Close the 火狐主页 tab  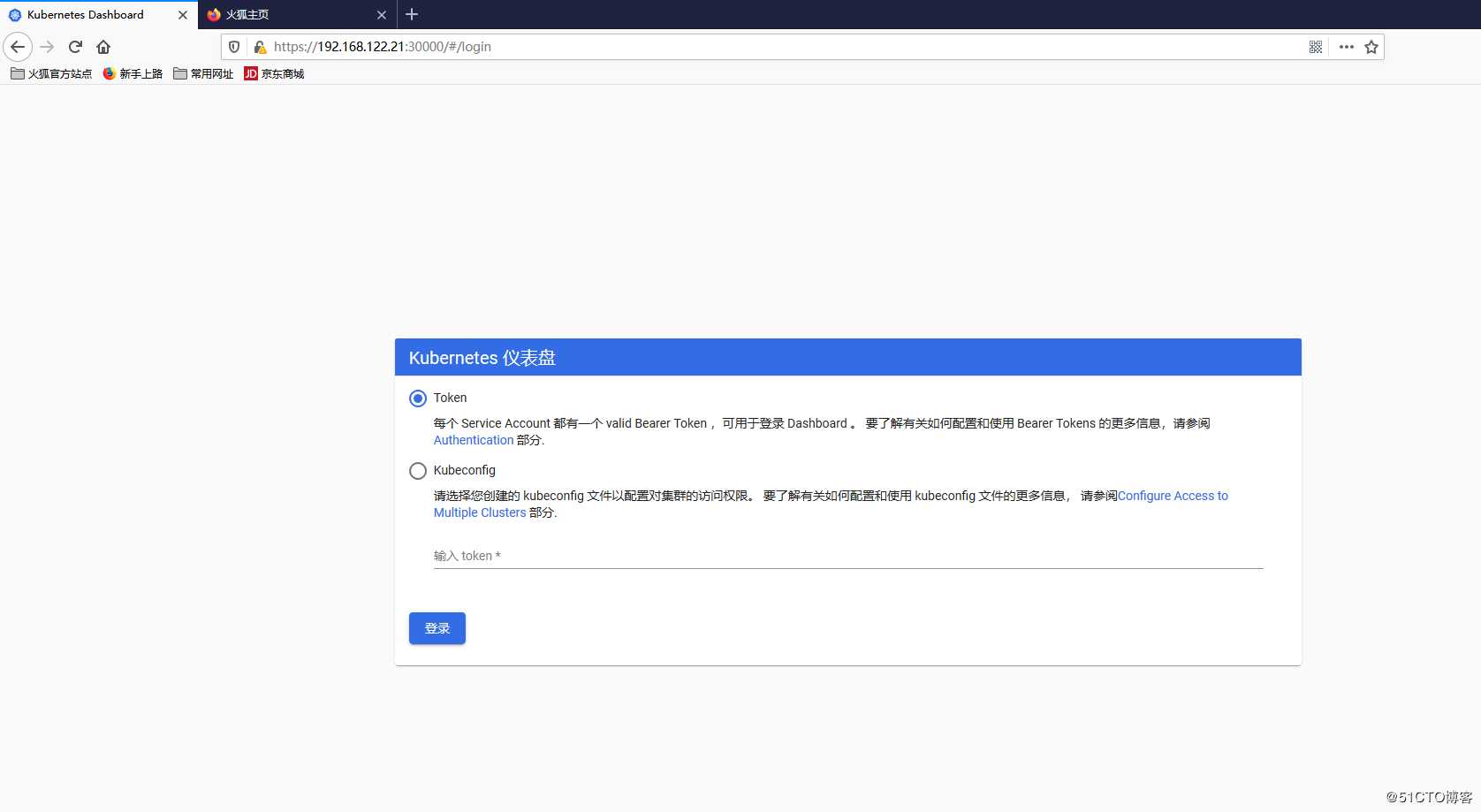coord(382,15)
